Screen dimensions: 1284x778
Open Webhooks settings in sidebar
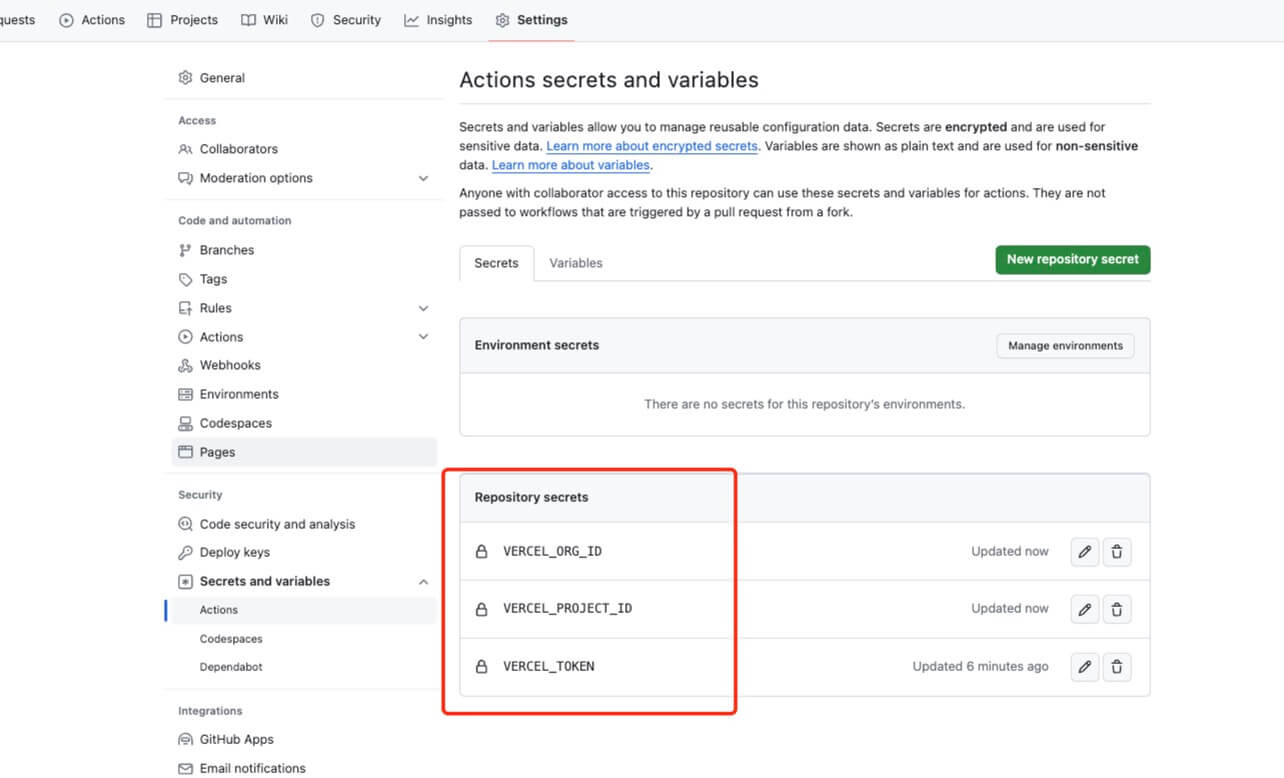[229, 366]
